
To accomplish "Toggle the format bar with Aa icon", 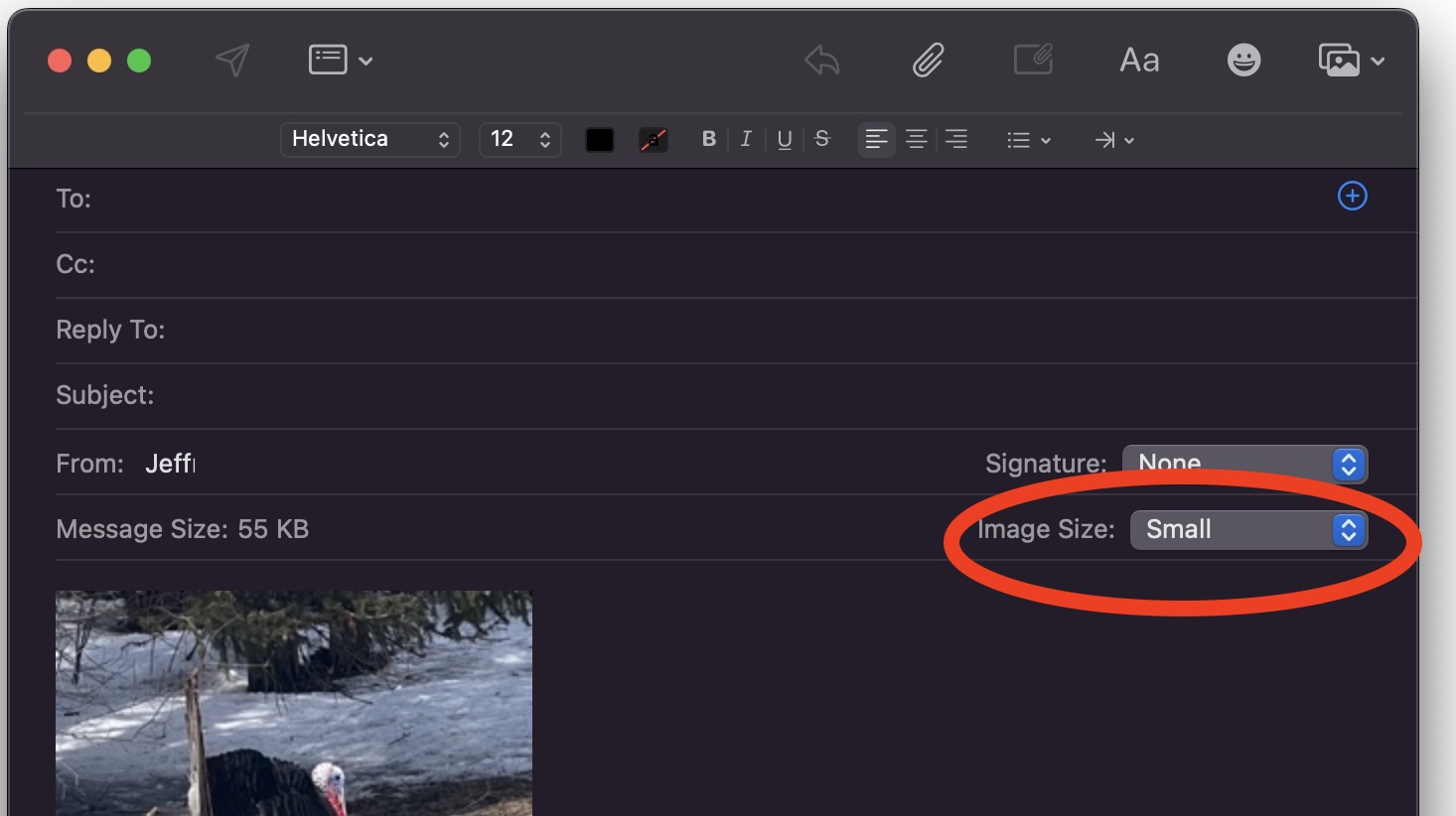I will point(1139,61).
